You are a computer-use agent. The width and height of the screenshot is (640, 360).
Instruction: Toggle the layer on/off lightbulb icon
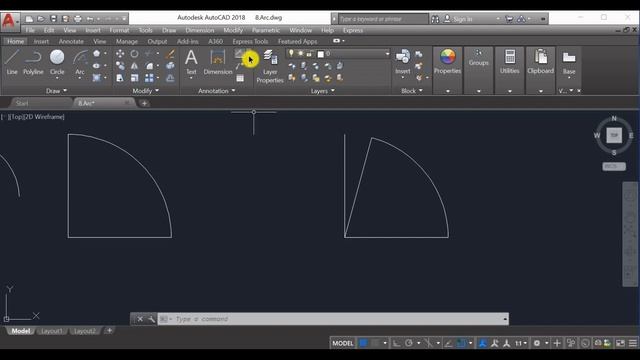pos(291,53)
